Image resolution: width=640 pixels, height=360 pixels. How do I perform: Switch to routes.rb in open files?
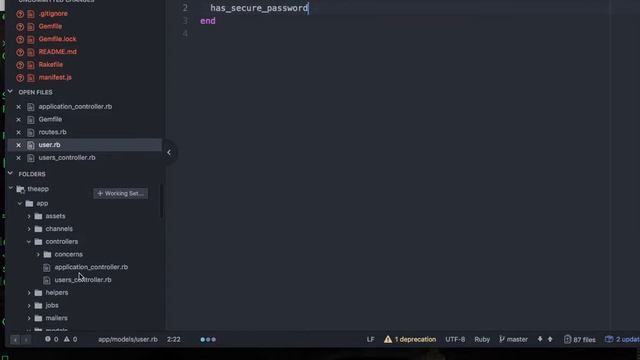(x=52, y=132)
